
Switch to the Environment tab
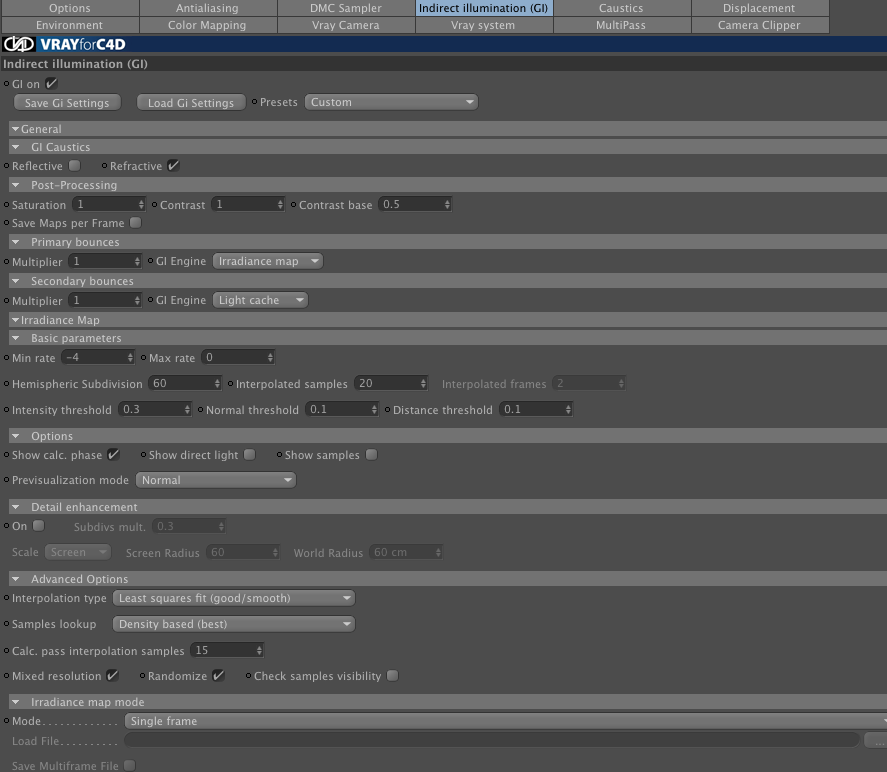[x=70, y=25]
